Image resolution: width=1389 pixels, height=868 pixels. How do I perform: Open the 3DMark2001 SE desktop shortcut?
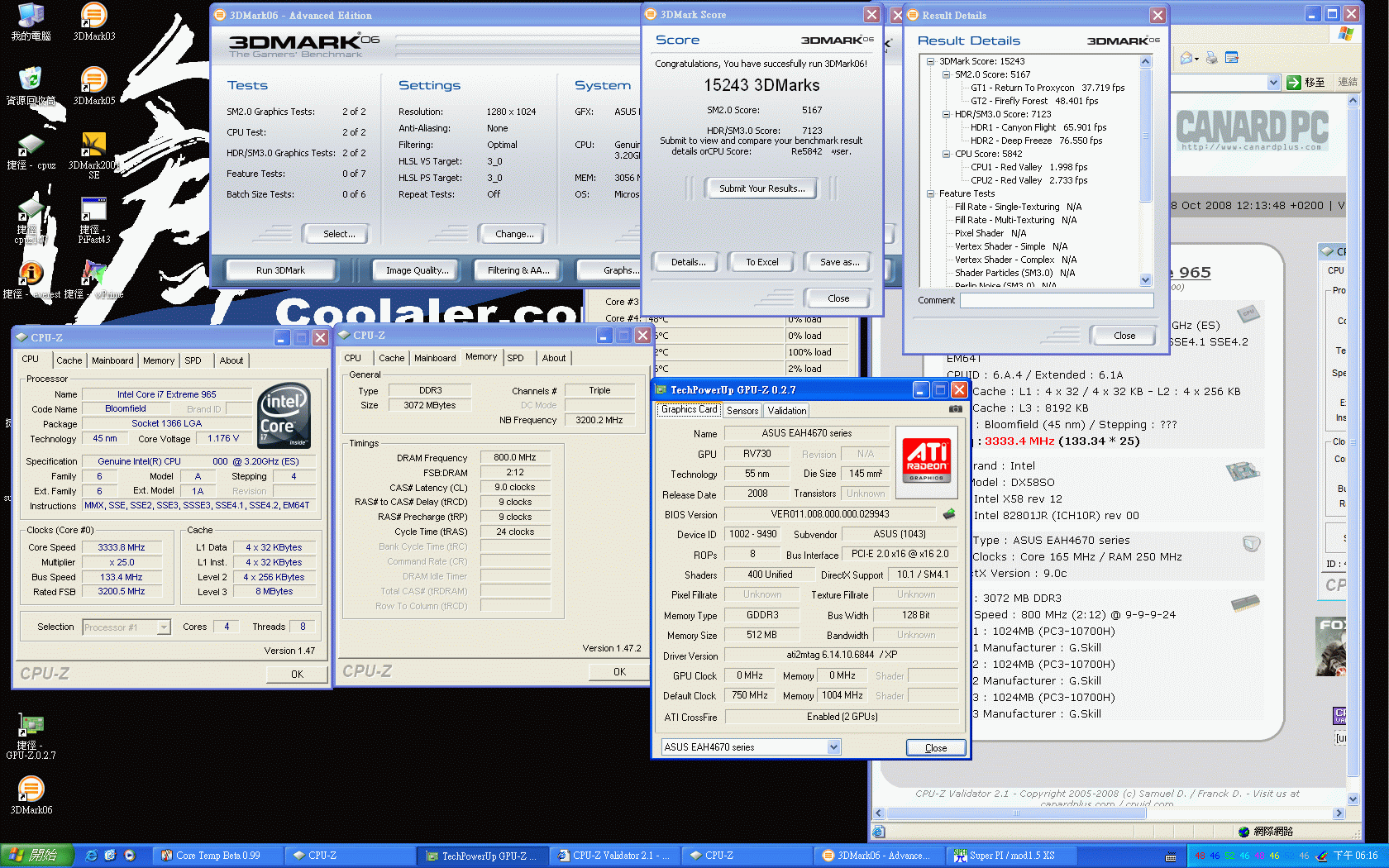pyautogui.click(x=93, y=155)
